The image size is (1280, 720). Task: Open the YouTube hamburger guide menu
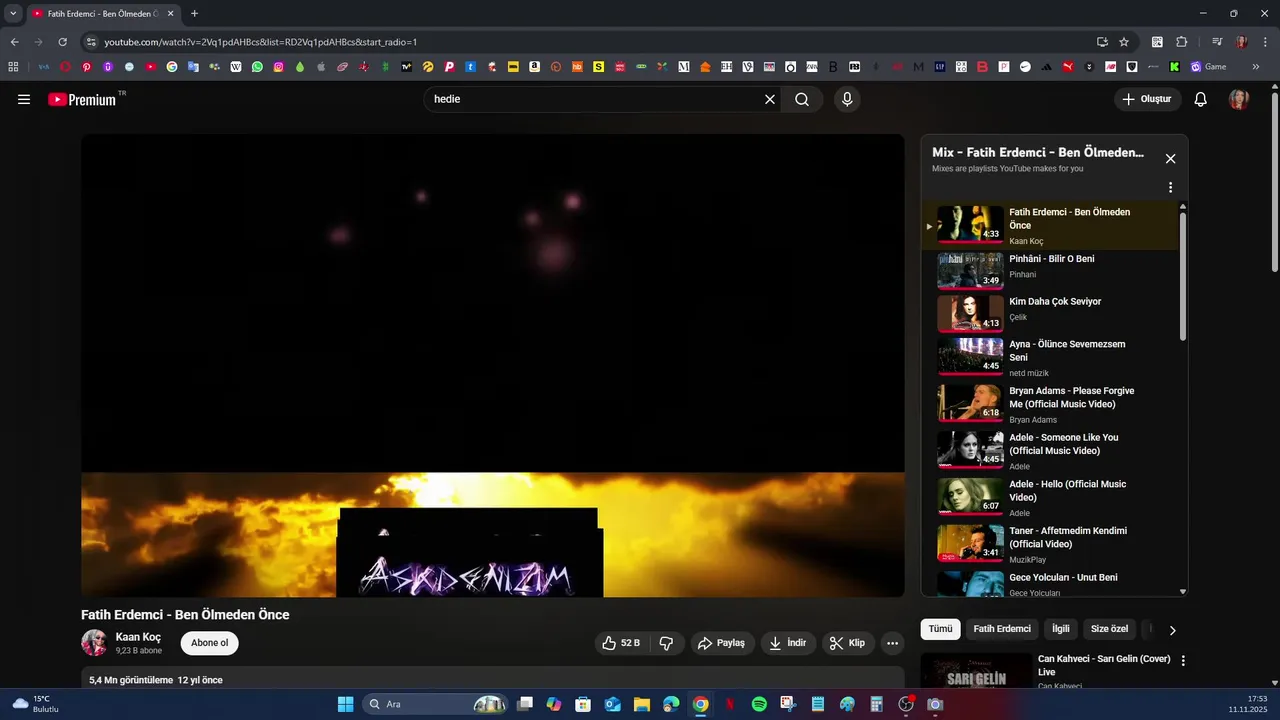tap(24, 99)
